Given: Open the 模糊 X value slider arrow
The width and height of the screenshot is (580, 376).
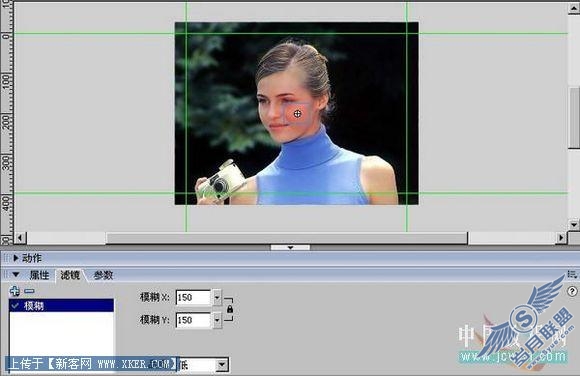Looking at the screenshot, I should tap(217, 297).
